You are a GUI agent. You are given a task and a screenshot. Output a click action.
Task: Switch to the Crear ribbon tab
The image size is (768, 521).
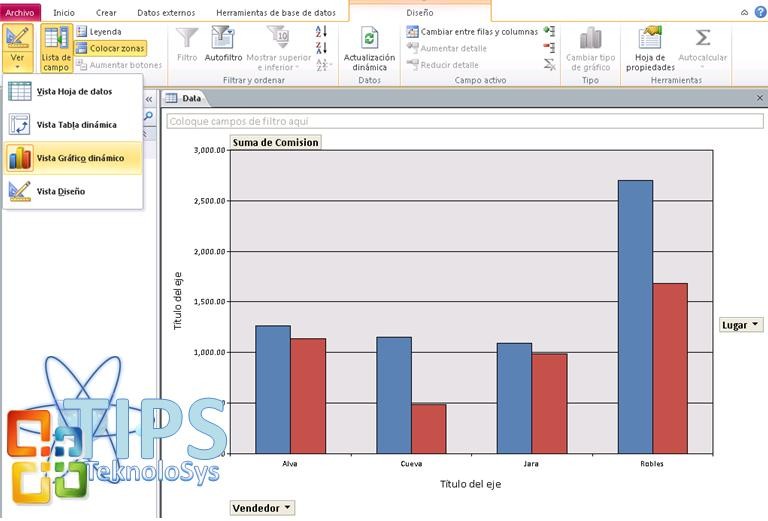point(106,13)
